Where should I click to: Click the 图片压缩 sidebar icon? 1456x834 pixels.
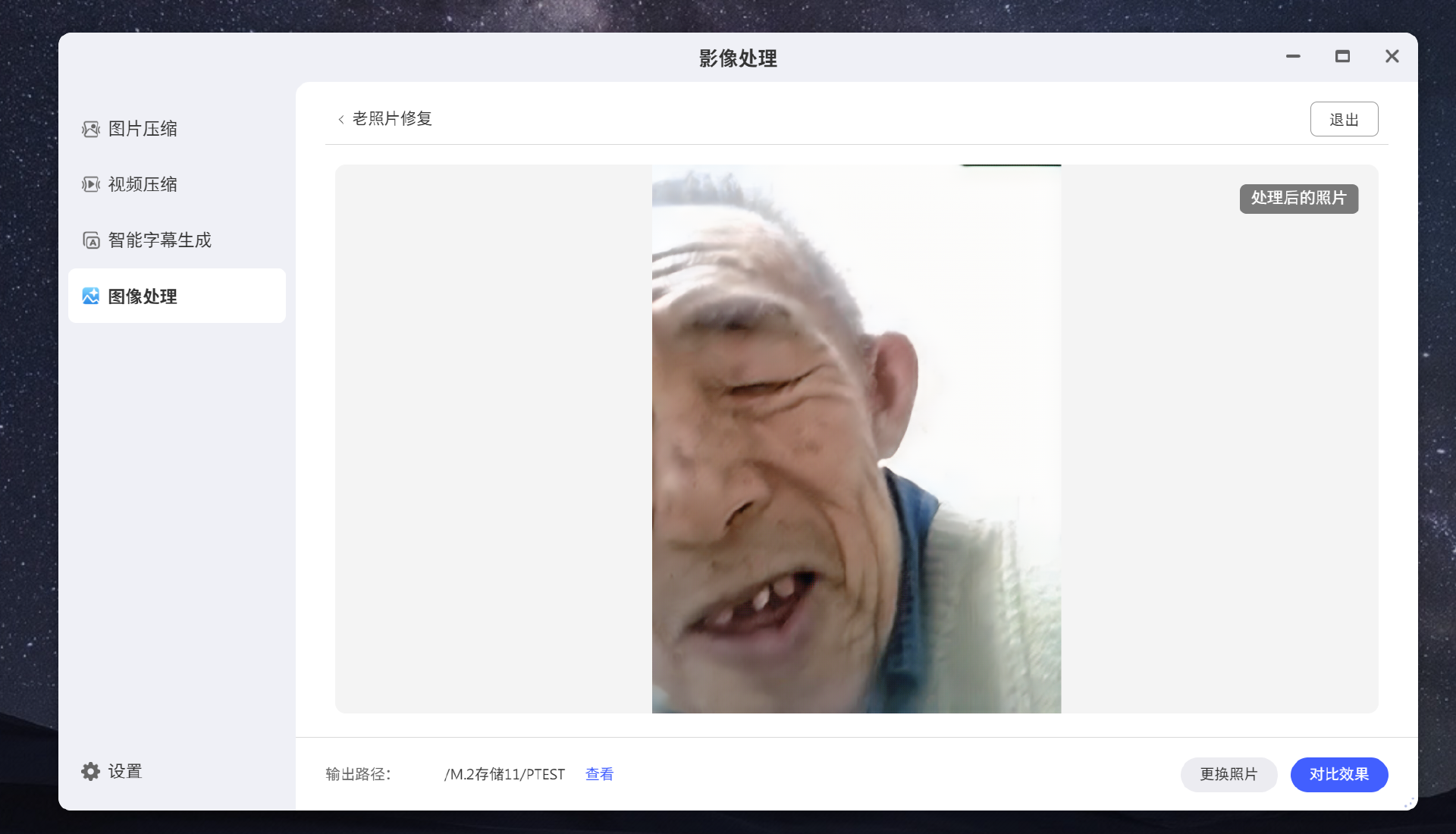(91, 129)
